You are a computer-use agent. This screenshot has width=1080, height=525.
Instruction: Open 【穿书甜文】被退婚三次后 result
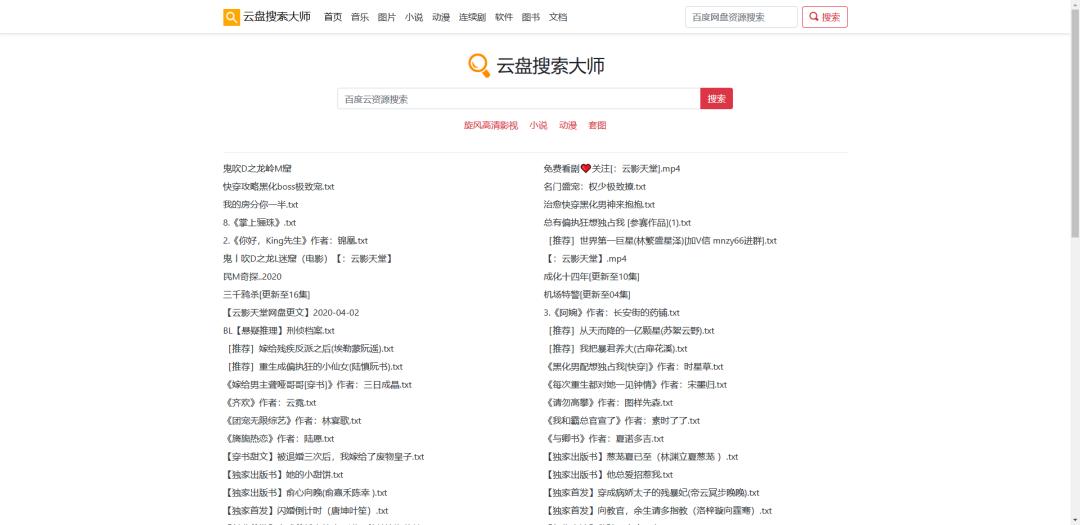pyautogui.click(x=324, y=456)
